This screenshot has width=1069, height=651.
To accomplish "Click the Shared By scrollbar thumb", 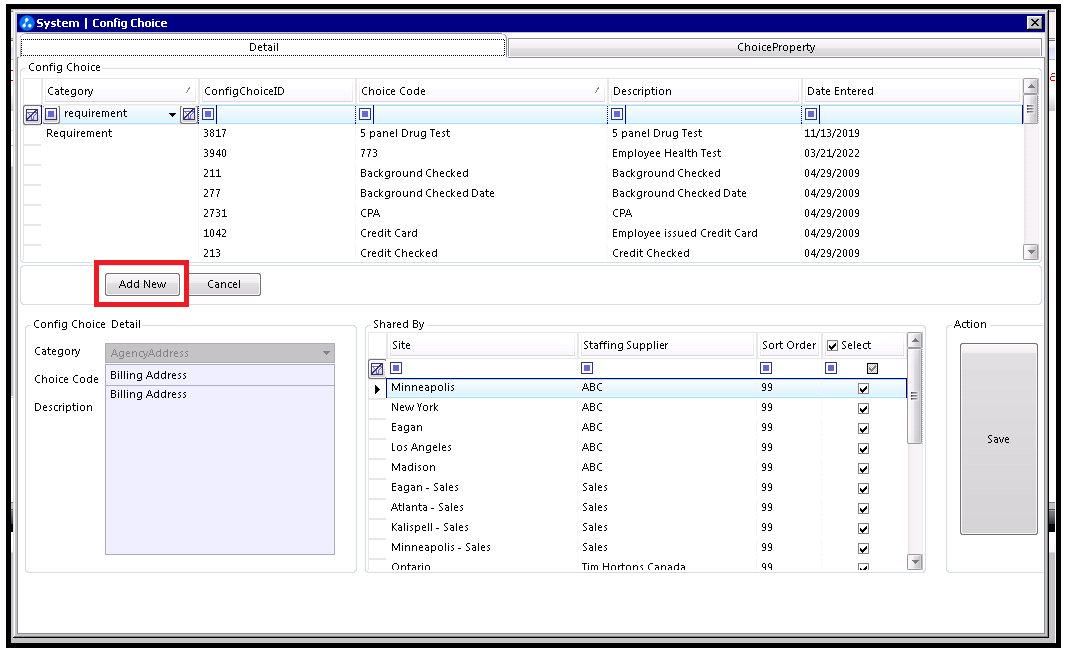I will (915, 395).
